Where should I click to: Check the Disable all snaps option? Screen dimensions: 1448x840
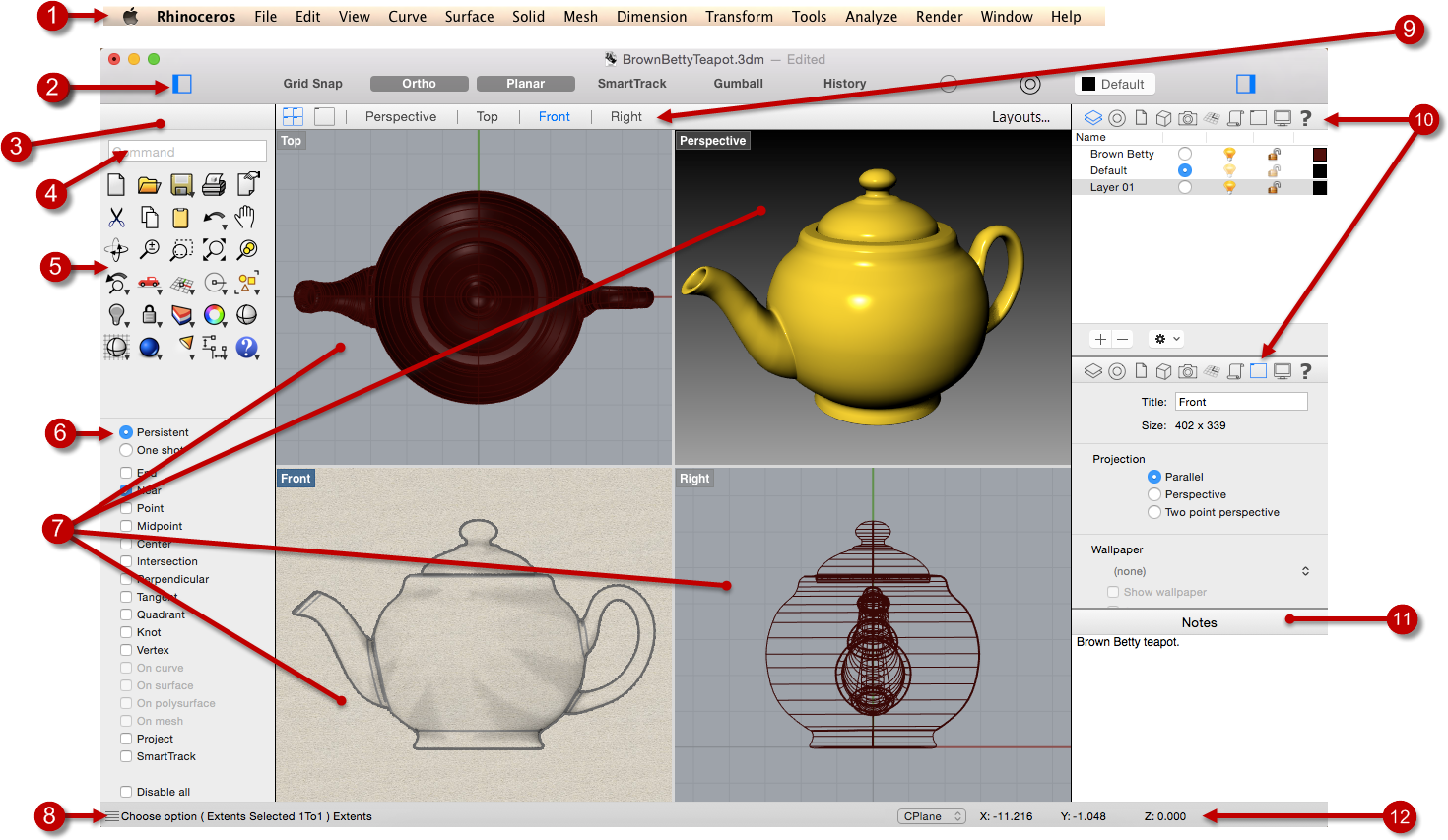125,791
